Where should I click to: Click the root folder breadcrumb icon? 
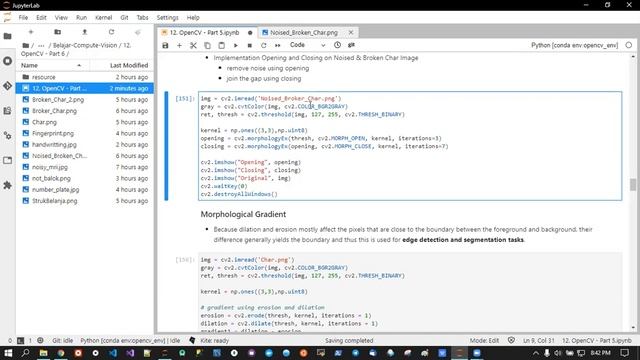pos(25,45)
